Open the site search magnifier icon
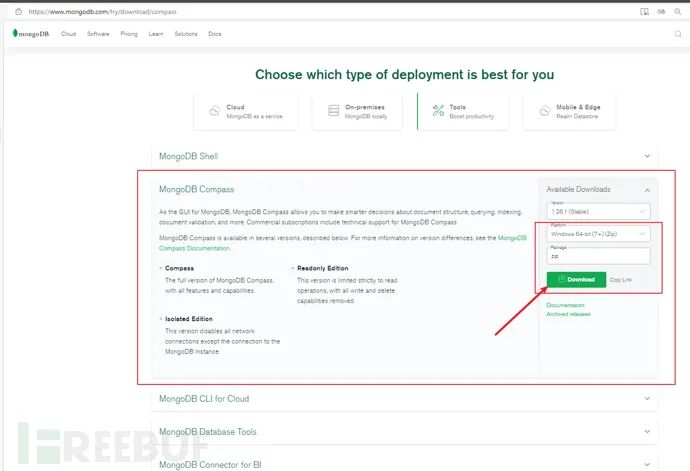The height and width of the screenshot is (471, 690). pyautogui.click(x=678, y=34)
